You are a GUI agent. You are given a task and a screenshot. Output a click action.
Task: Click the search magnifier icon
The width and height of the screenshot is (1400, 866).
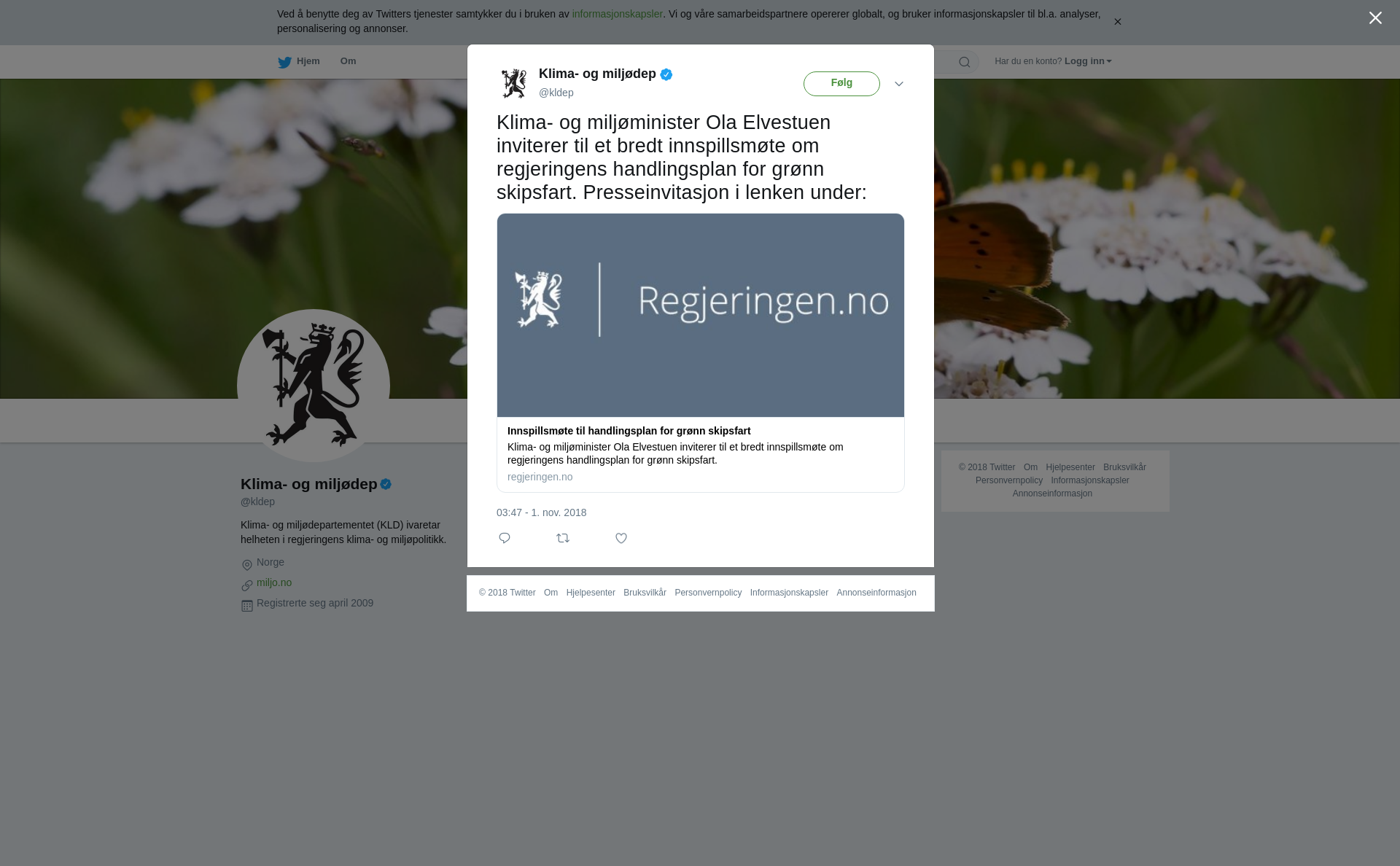tap(965, 62)
